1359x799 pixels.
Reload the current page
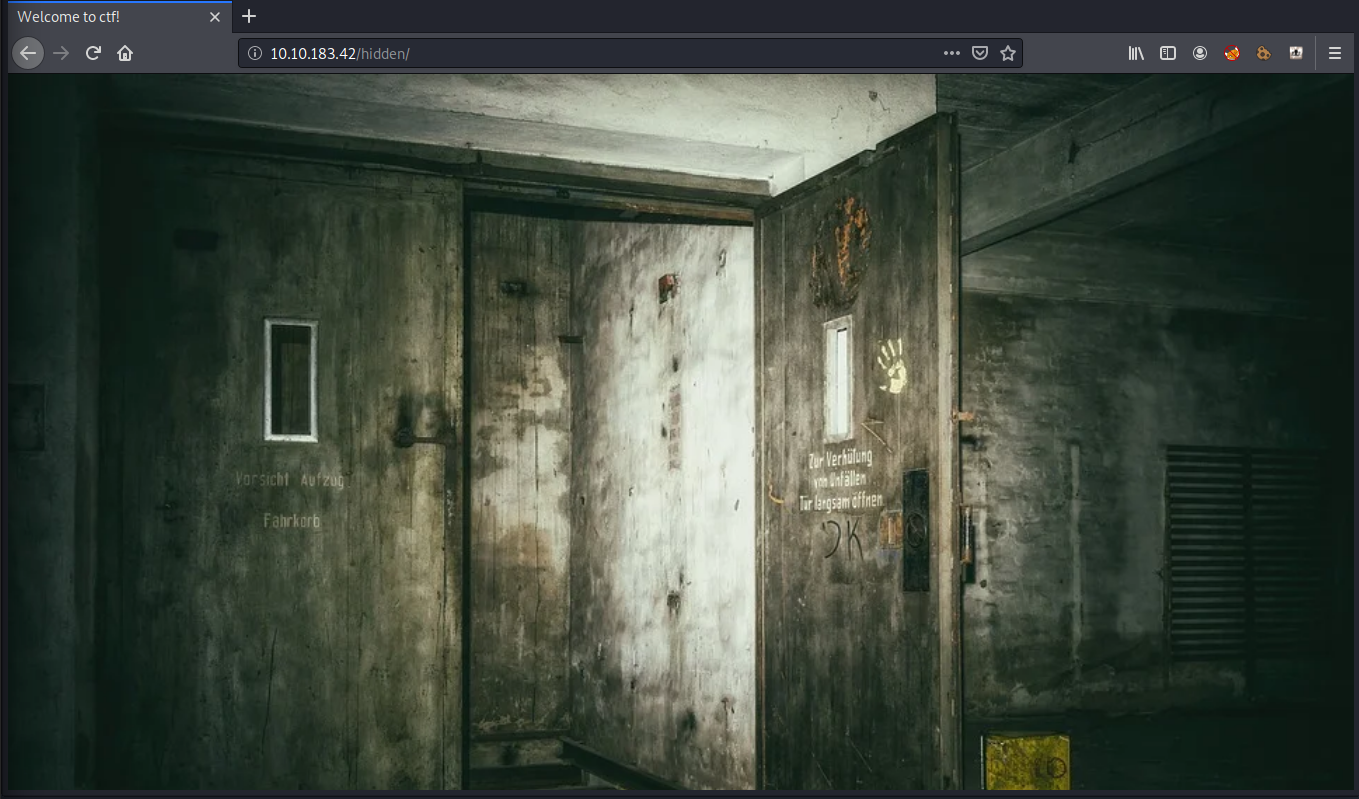coord(93,53)
